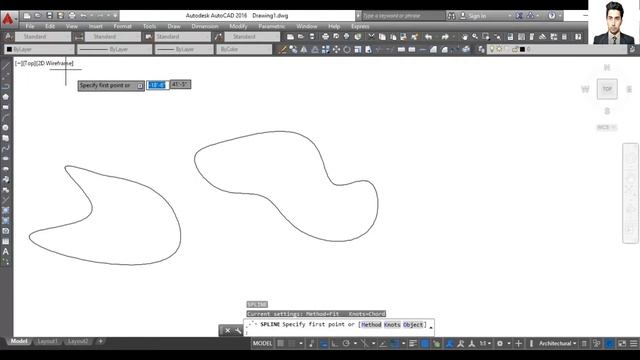Choose the Object option in command line
This screenshot has height=360, width=640.
(x=413, y=324)
